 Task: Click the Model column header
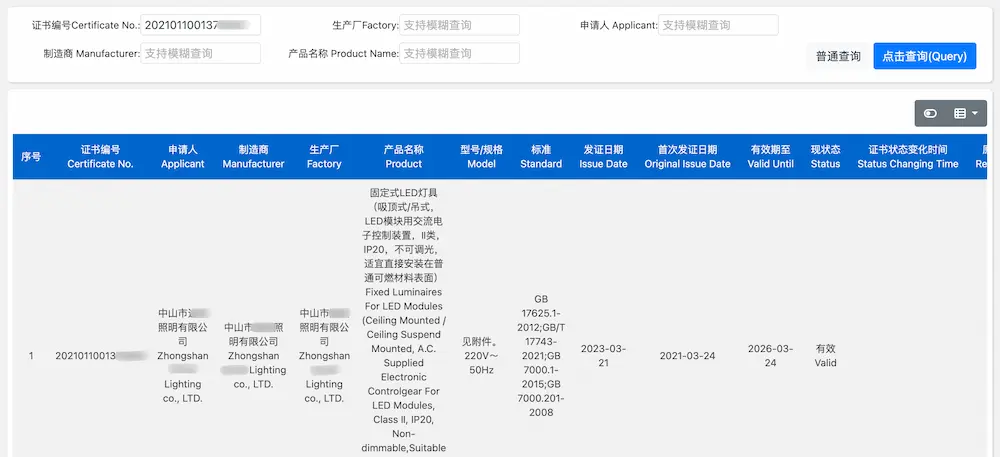481,156
